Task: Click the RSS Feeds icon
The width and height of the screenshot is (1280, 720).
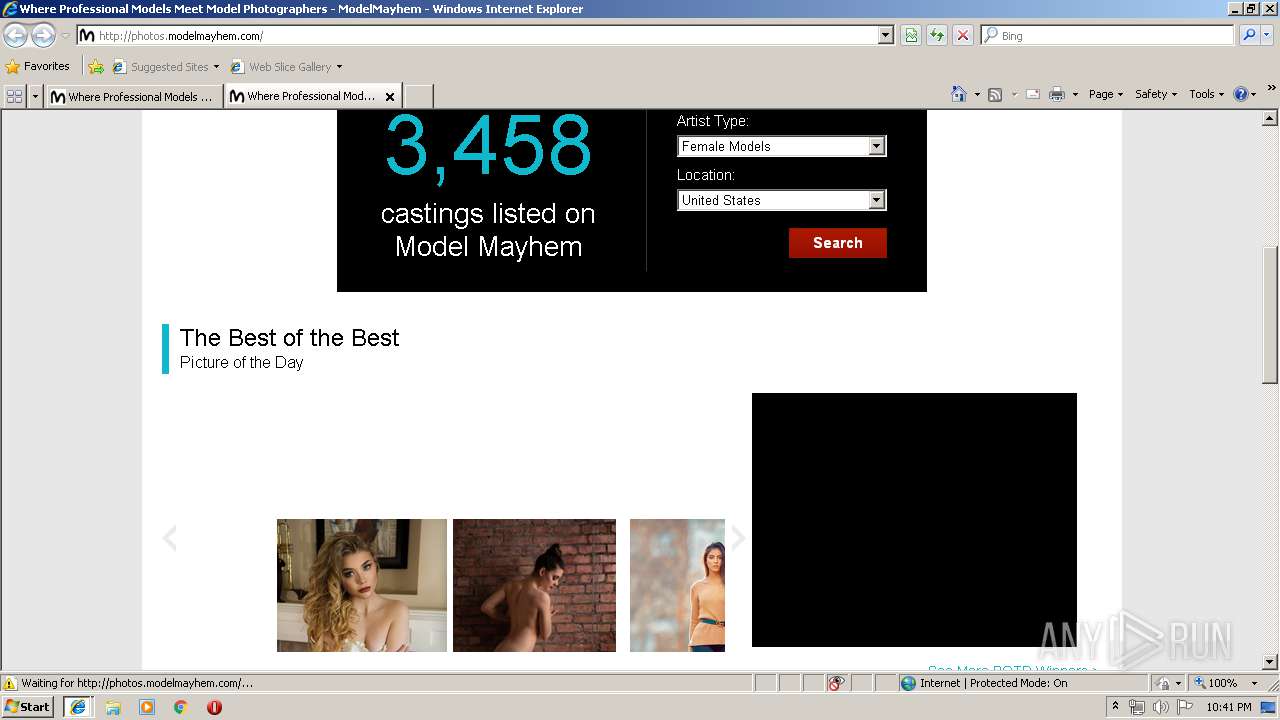Action: click(x=995, y=94)
